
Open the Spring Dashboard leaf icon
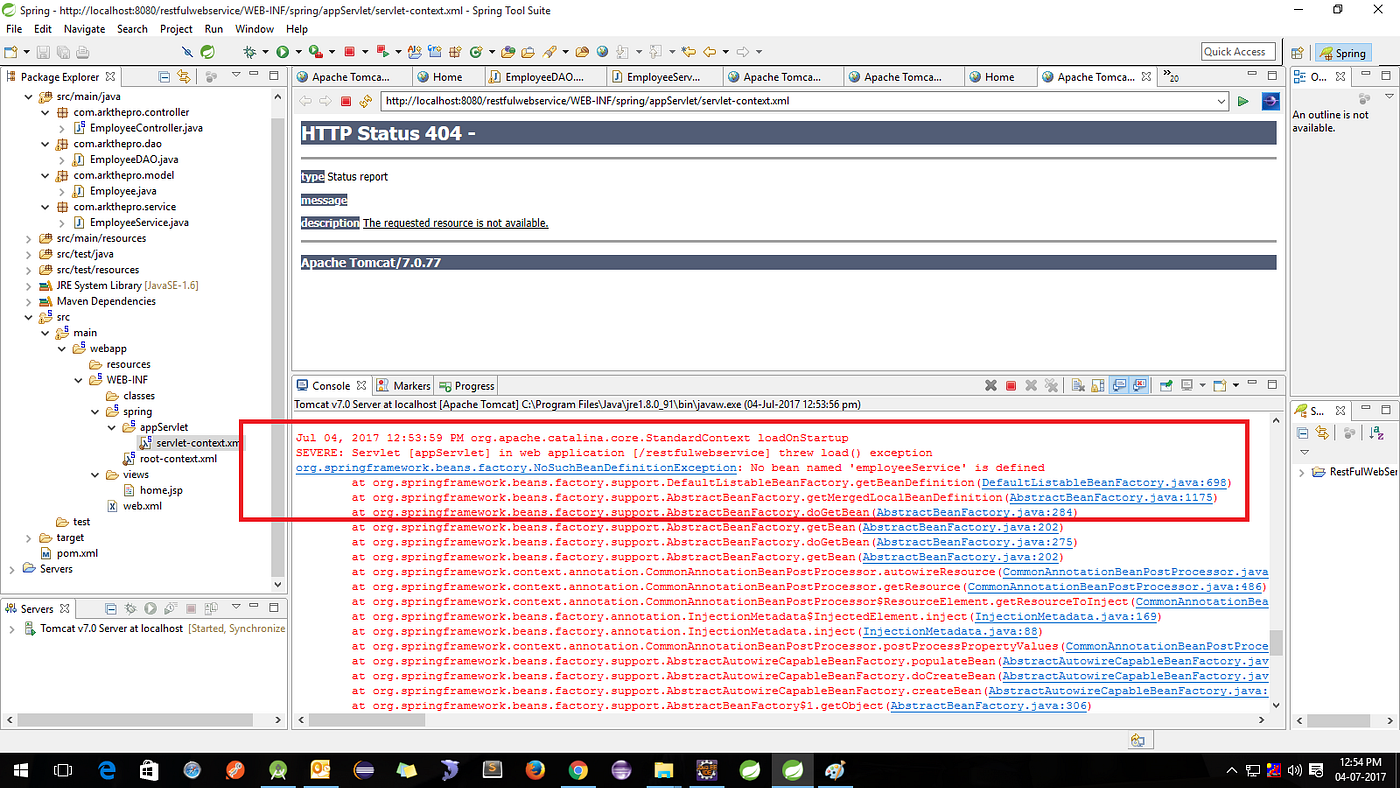click(x=208, y=52)
